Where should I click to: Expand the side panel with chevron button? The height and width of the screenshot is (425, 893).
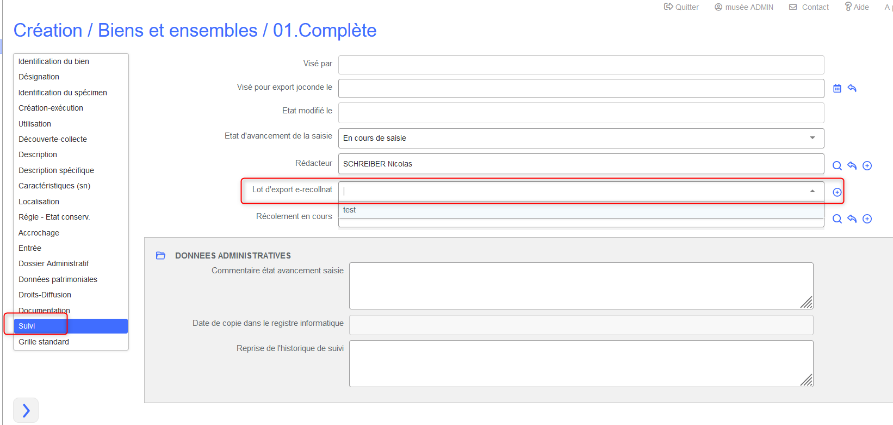click(25, 409)
